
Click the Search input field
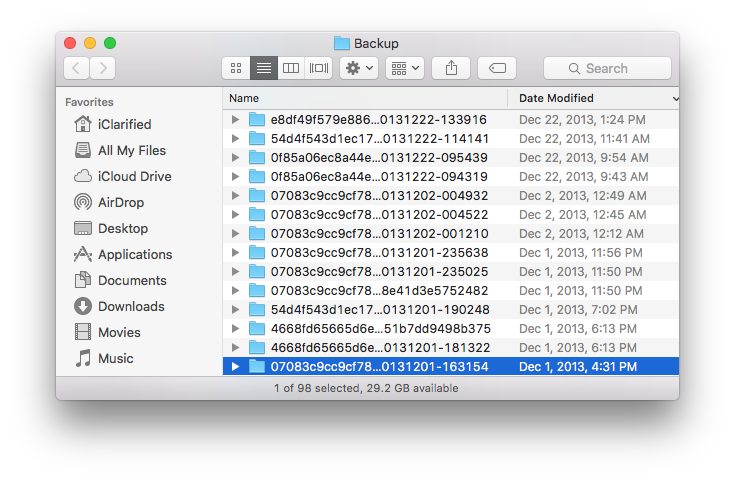tap(607, 68)
